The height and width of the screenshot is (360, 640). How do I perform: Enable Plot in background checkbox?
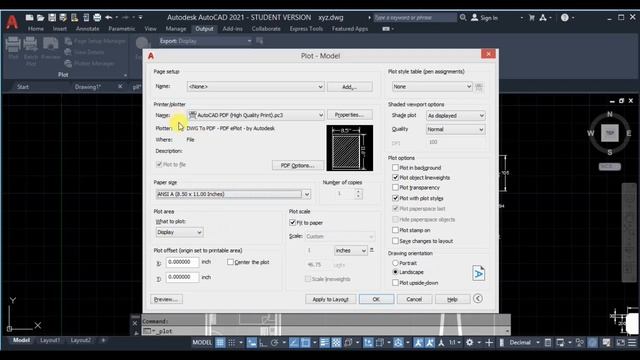pos(395,167)
